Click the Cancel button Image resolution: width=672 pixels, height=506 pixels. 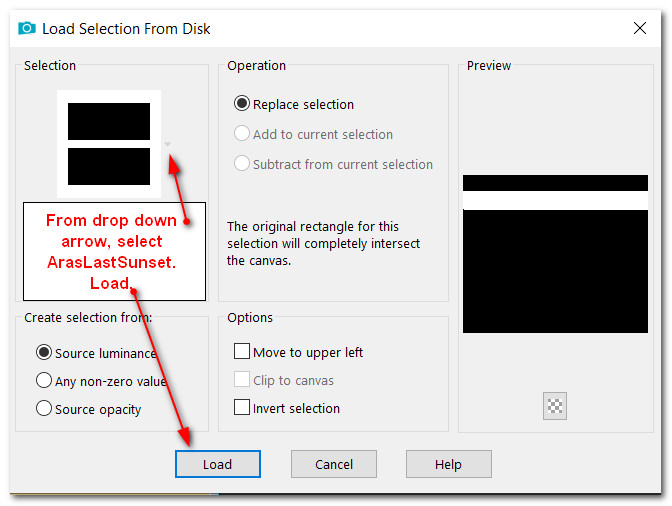coord(334,464)
